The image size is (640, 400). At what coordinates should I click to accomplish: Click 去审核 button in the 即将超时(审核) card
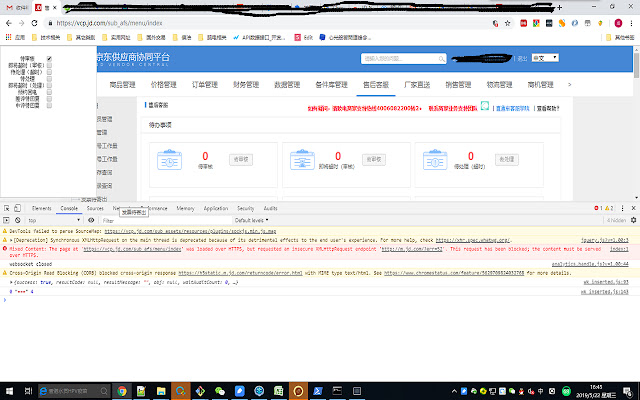(x=374, y=160)
